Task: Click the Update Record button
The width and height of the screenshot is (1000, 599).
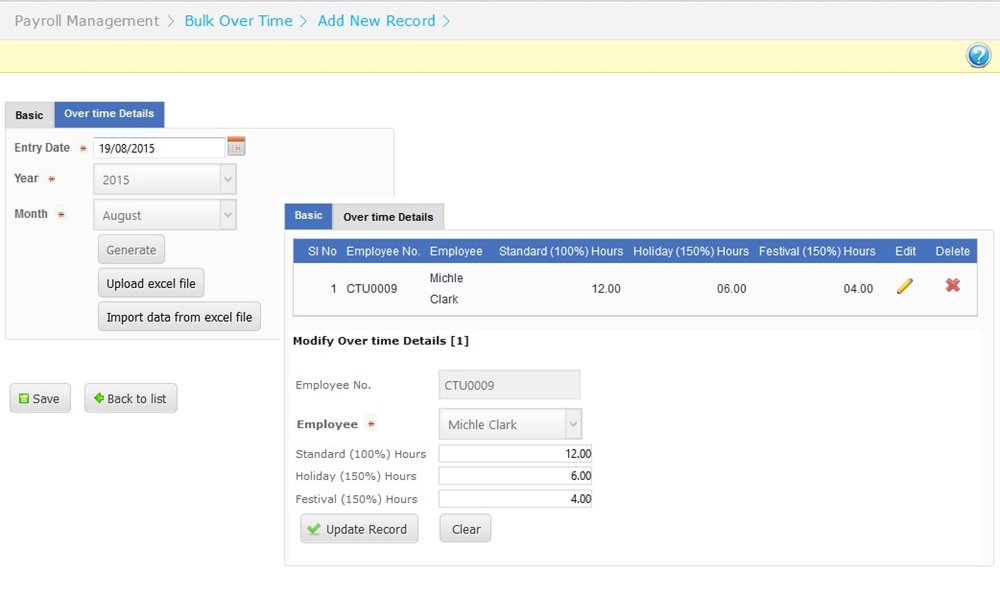Action: click(359, 529)
